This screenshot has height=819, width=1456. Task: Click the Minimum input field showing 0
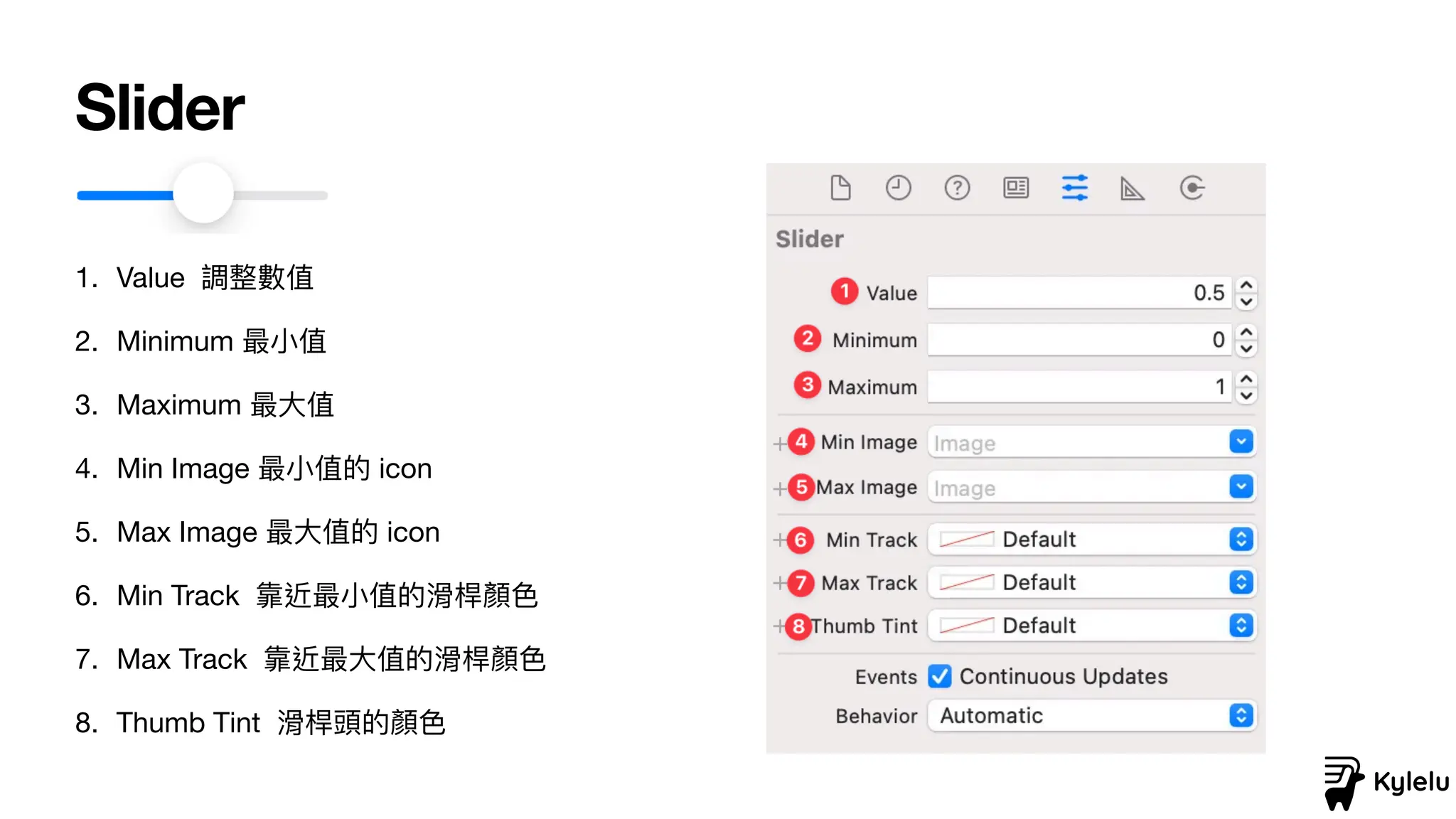(1078, 340)
